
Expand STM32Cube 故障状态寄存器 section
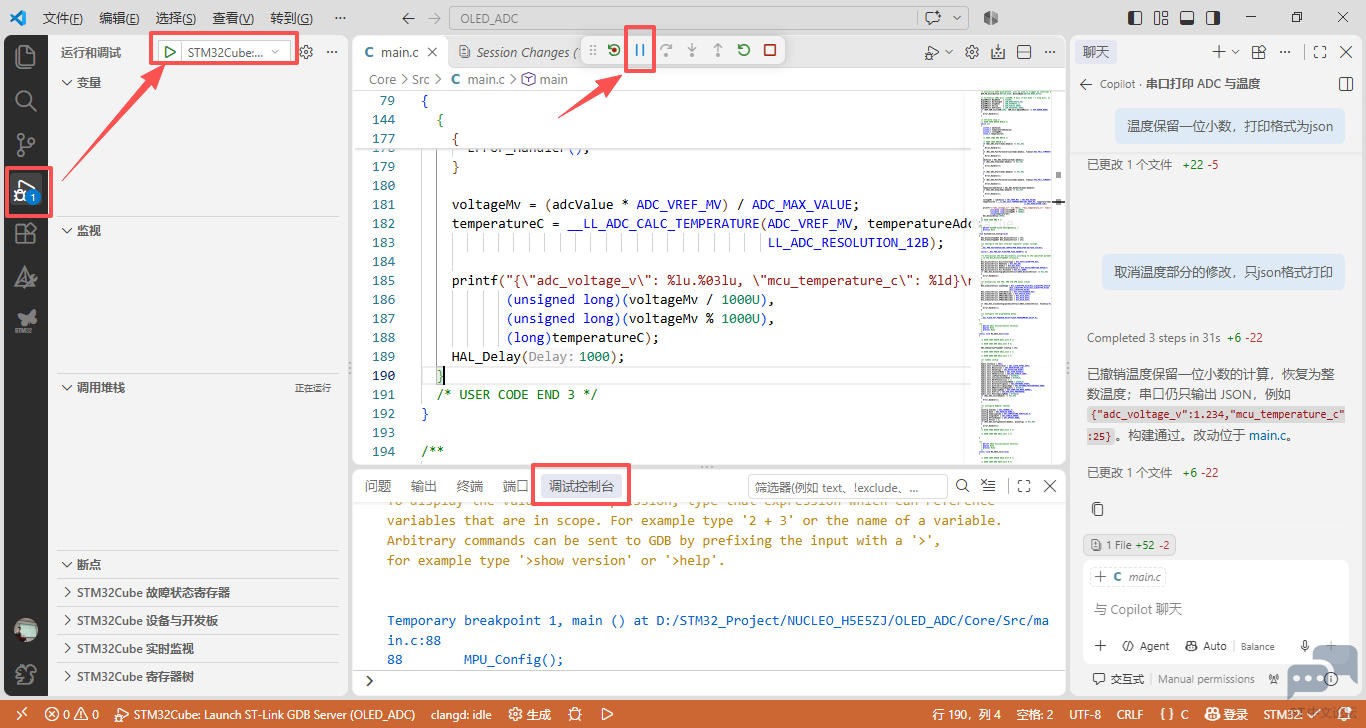coord(198,593)
